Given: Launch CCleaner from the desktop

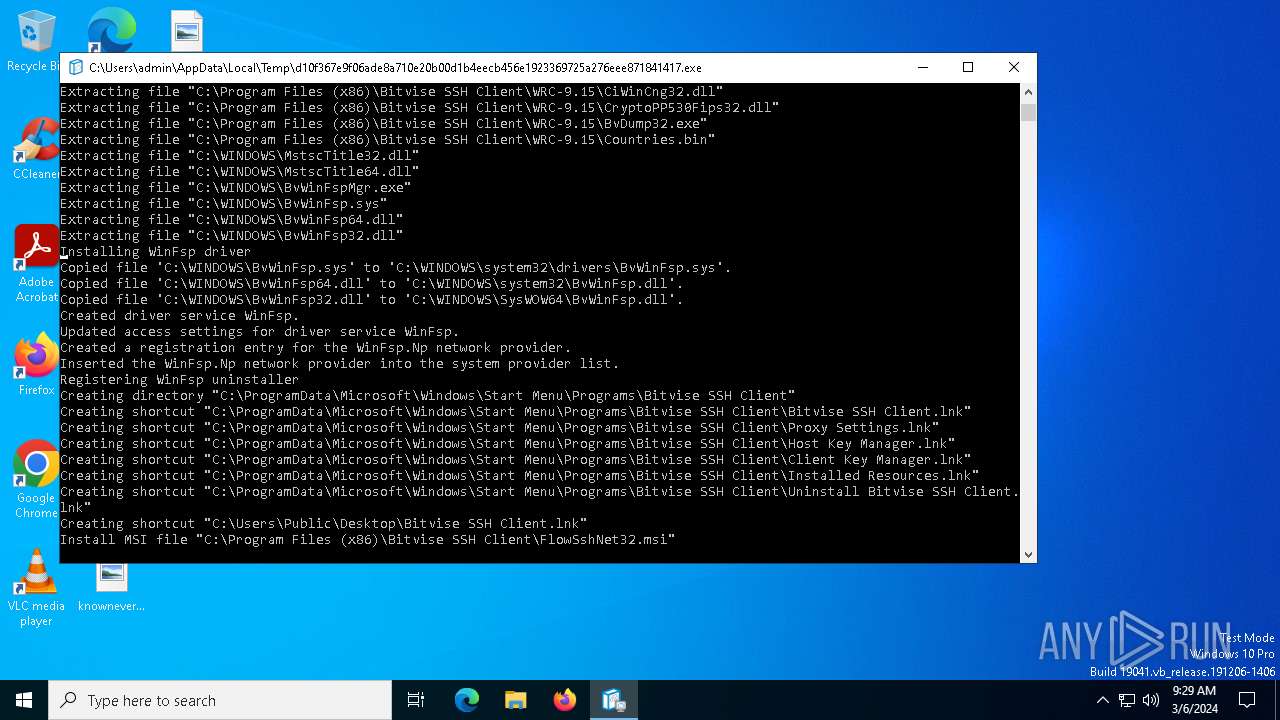Looking at the screenshot, I should coord(36,149).
